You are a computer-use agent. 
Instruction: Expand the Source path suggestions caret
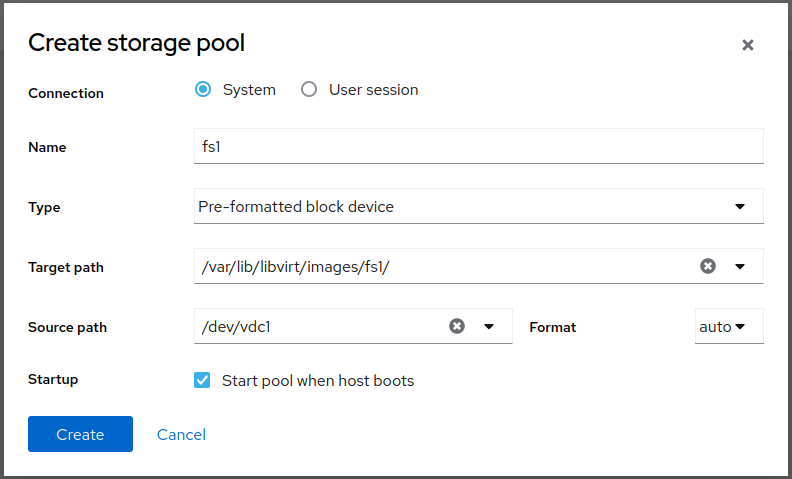pyautogui.click(x=489, y=326)
